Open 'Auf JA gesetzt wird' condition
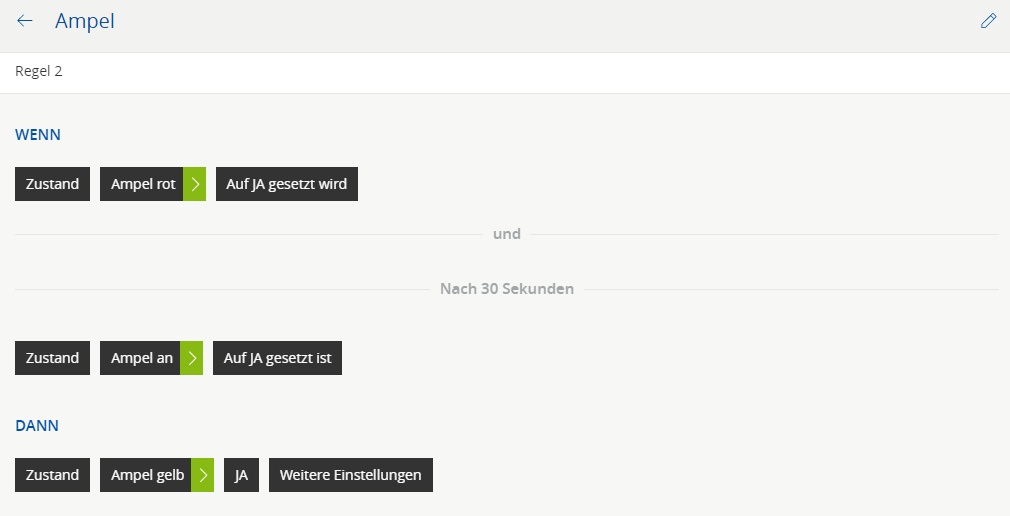The height and width of the screenshot is (516, 1010). (286, 184)
